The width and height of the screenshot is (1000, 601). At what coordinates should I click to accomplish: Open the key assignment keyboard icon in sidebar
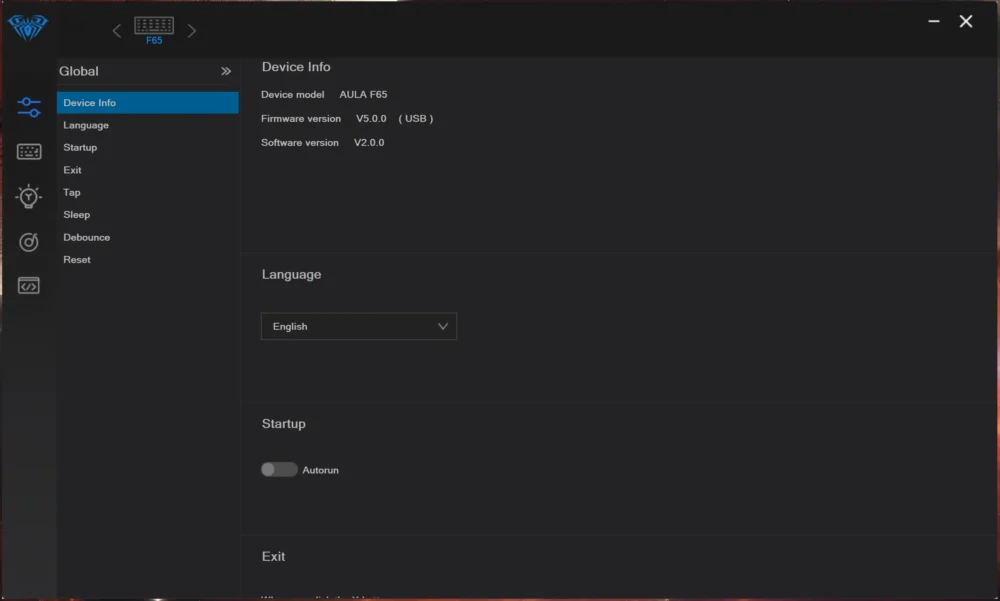[29, 152]
